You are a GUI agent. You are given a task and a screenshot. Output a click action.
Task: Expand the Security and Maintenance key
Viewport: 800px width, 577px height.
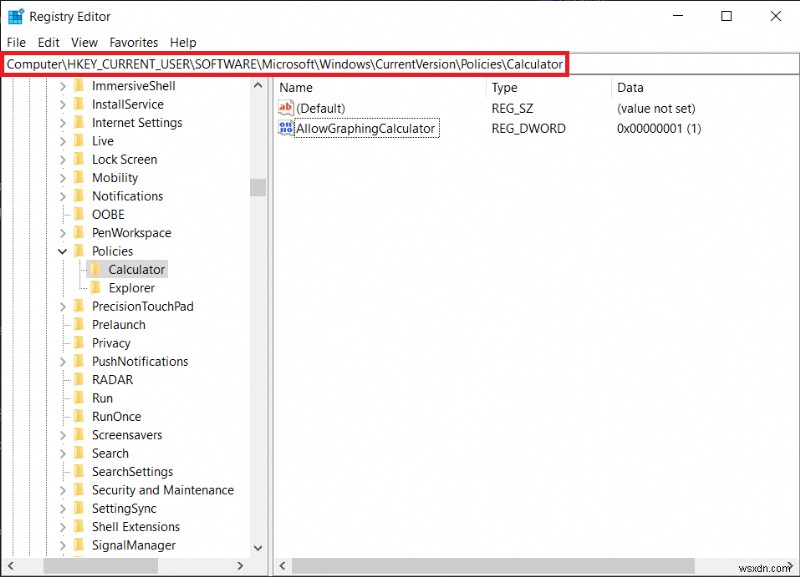[63, 490]
